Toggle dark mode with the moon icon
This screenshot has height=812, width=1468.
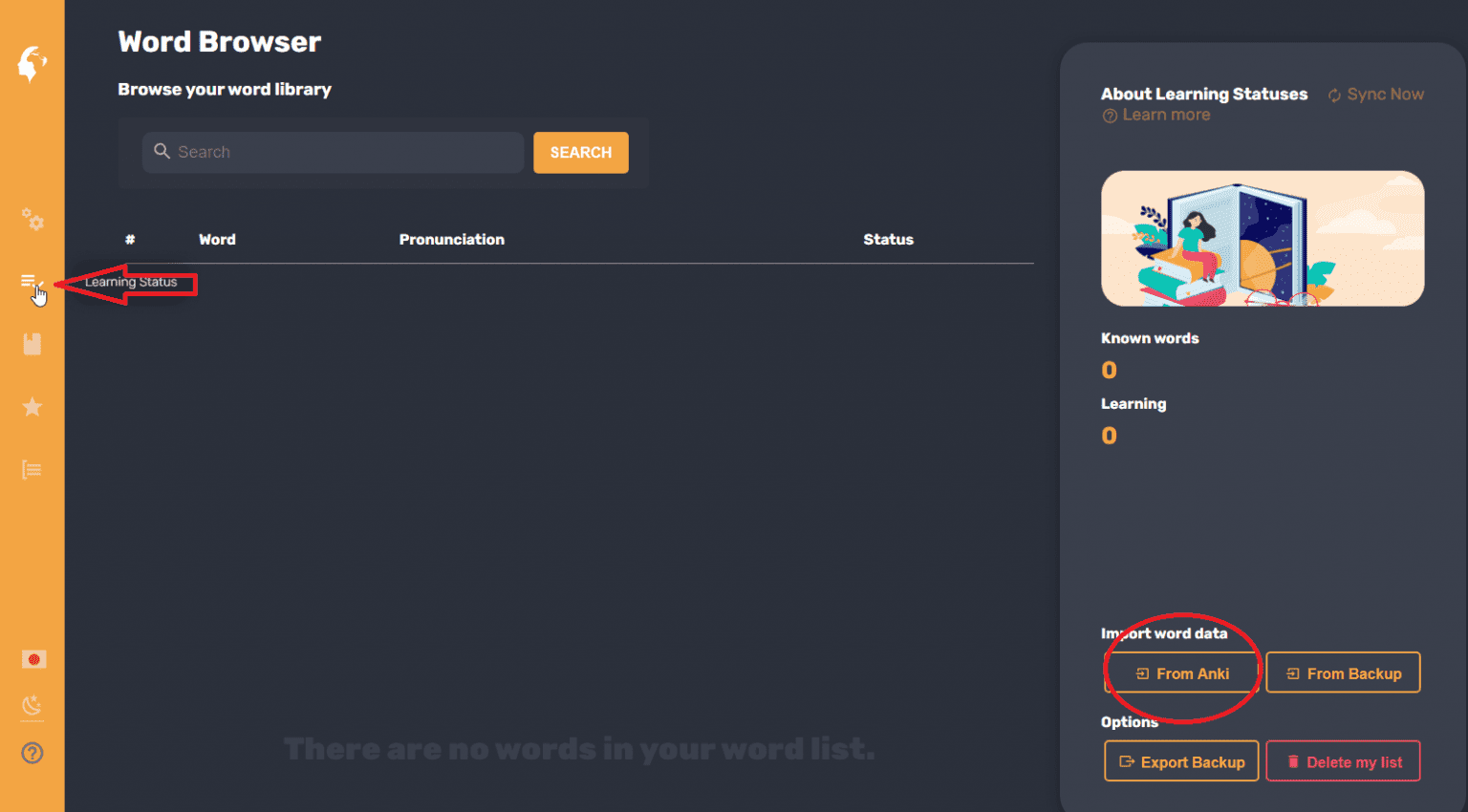[x=32, y=705]
